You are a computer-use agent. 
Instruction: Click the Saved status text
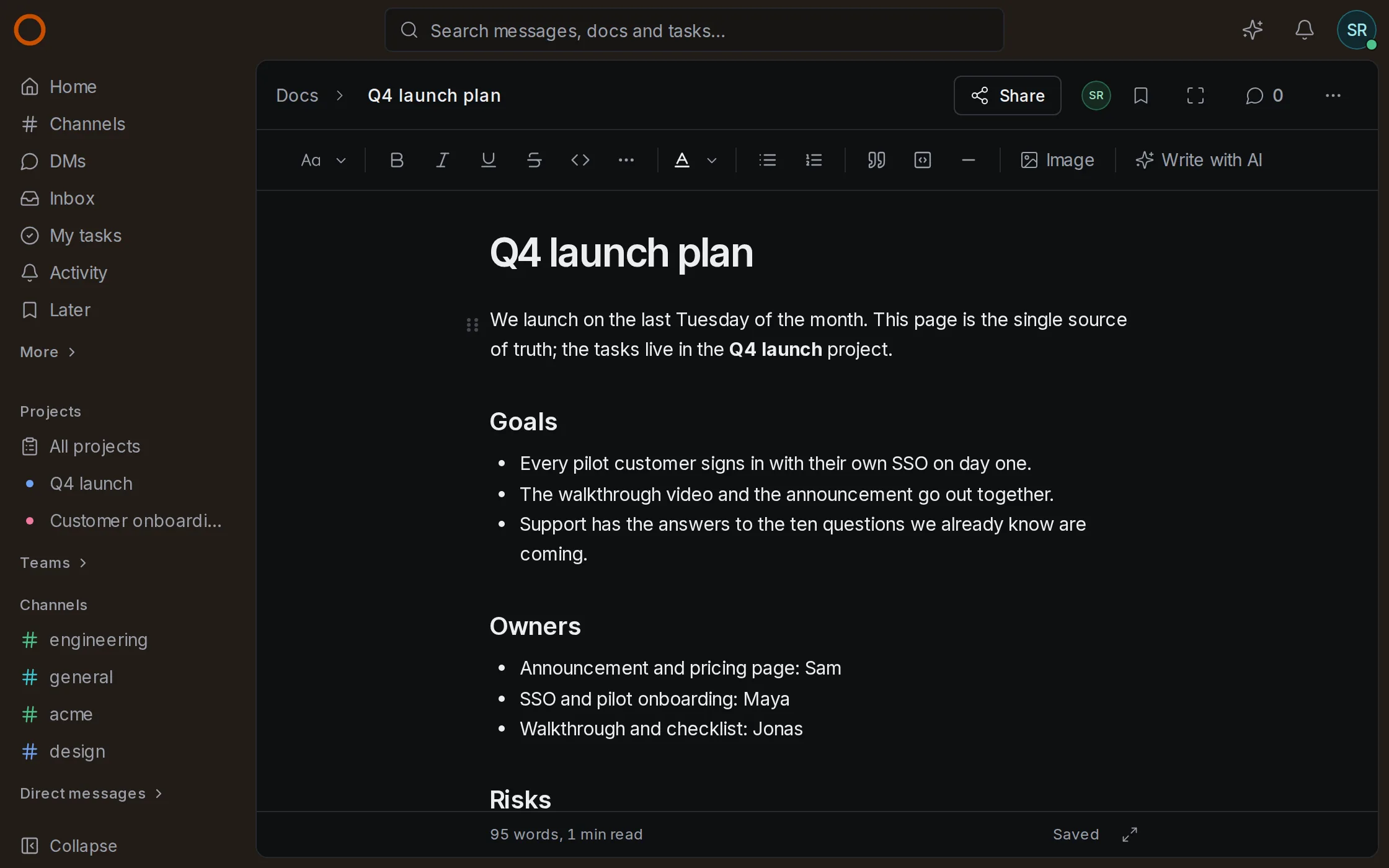1076,835
